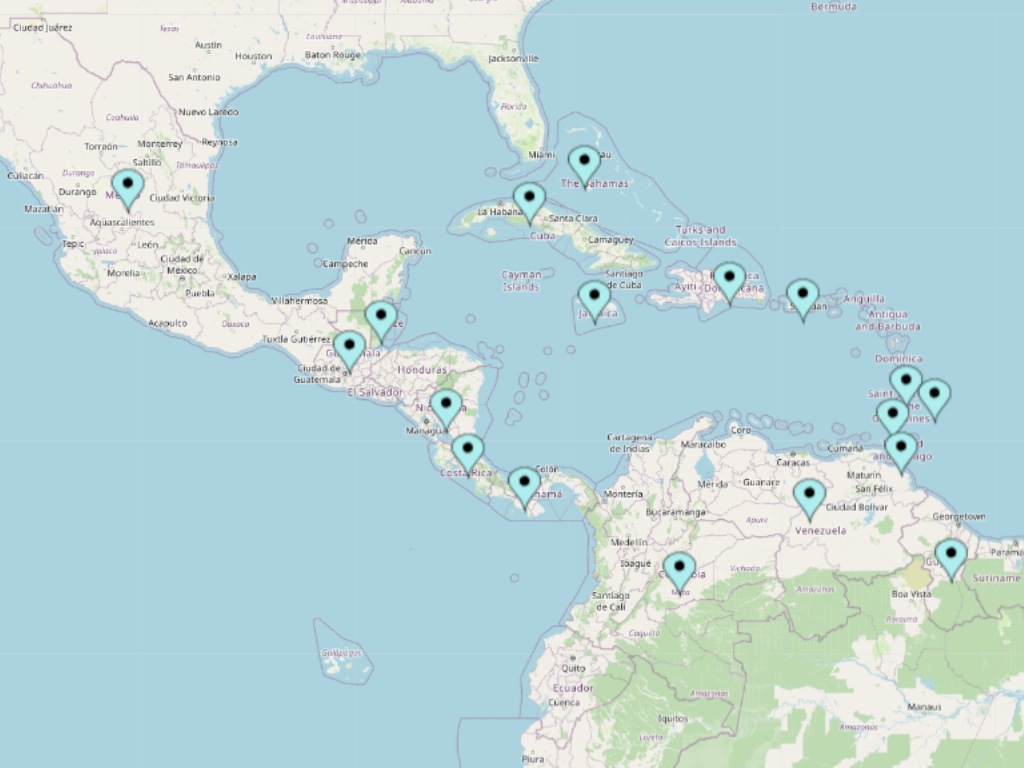Open the marker located on Cuba

tap(529, 200)
